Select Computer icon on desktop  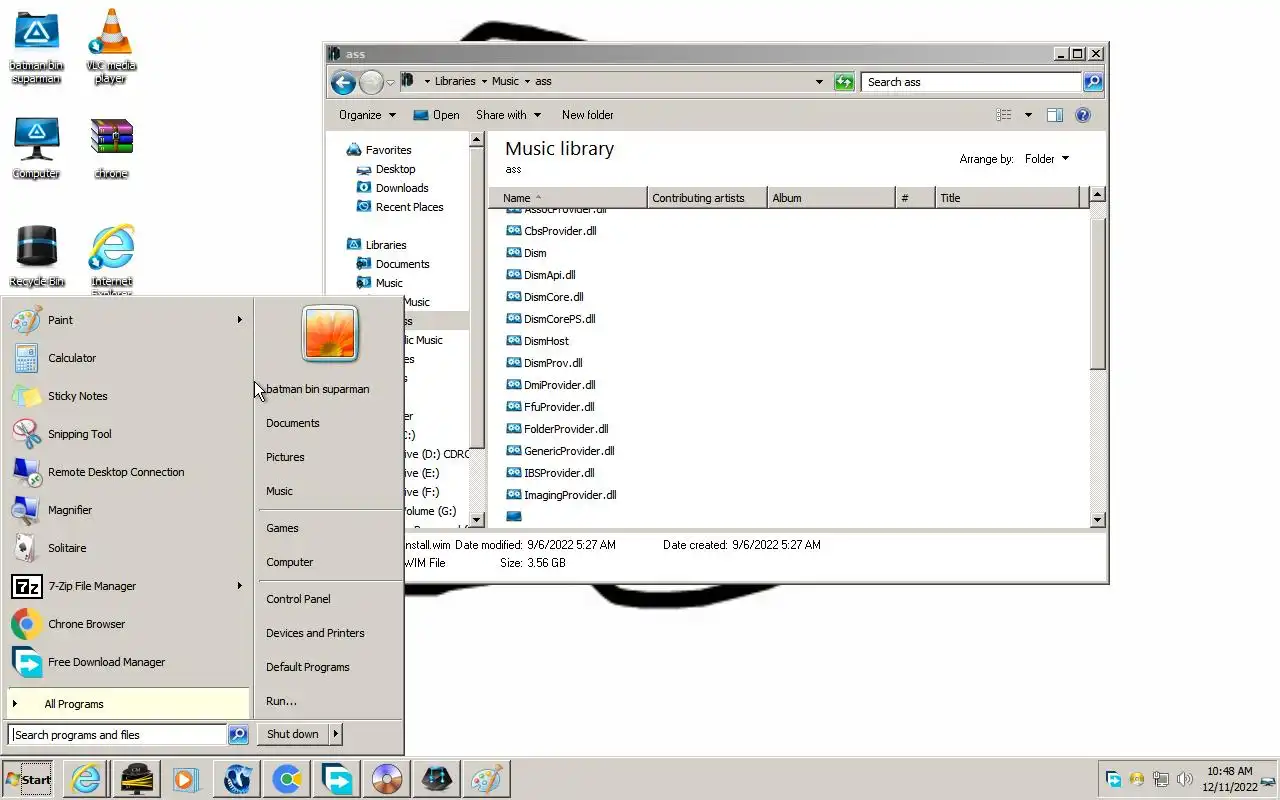pos(36,148)
